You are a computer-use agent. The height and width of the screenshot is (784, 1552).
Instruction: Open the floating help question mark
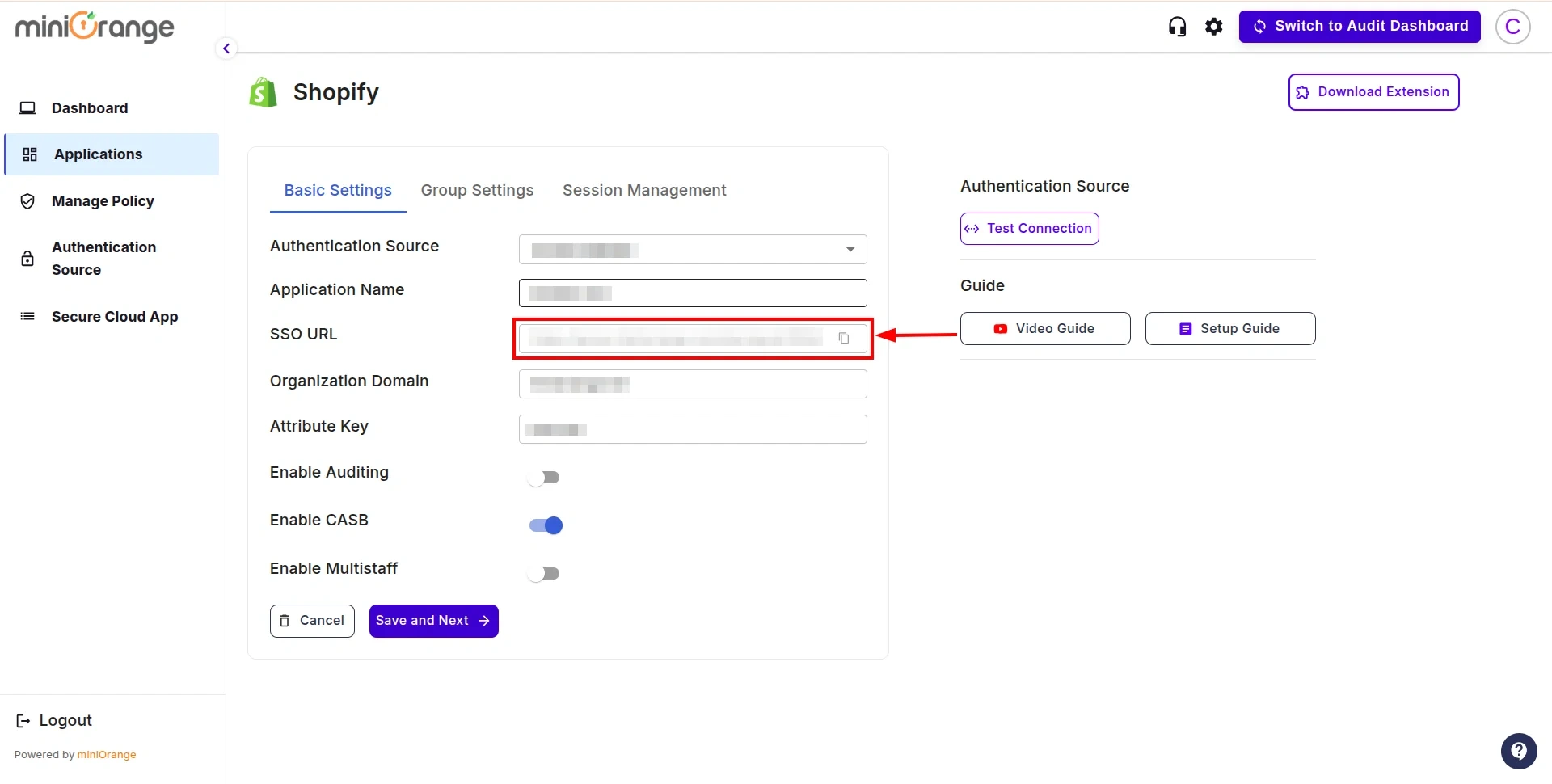(x=1519, y=750)
